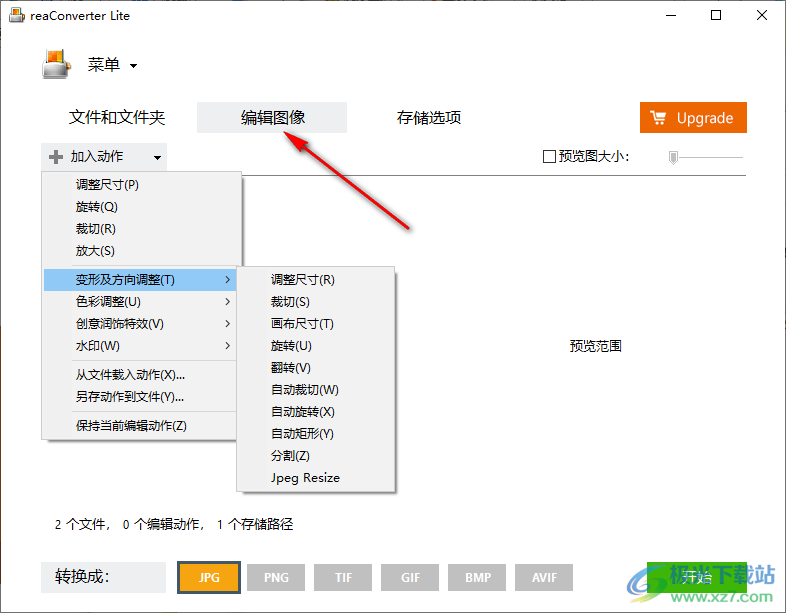Click the reaConverter printer logo icon
Screen dimensions: 786x613
55,64
